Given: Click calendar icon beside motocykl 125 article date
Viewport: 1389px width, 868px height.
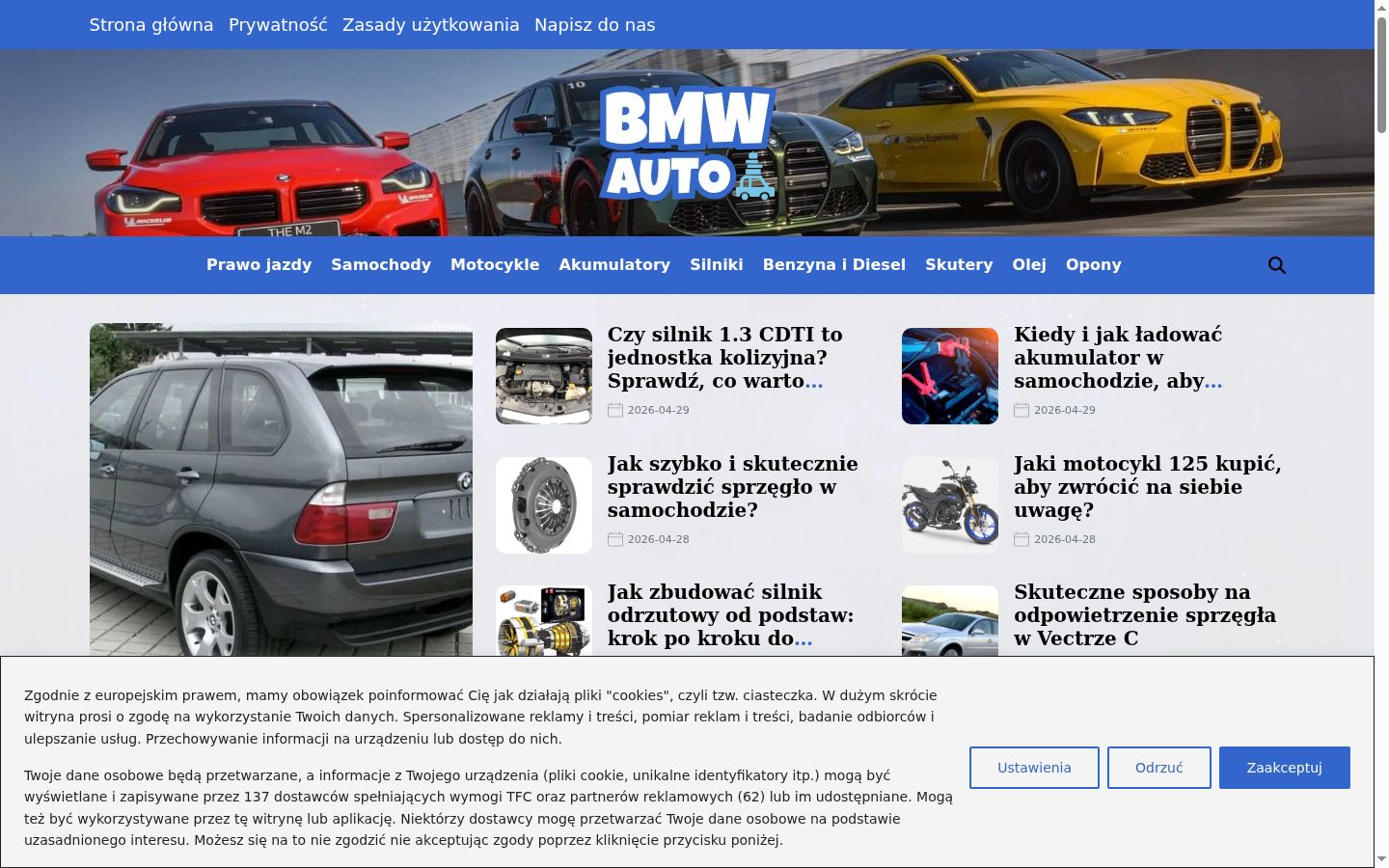Looking at the screenshot, I should tap(1021, 539).
